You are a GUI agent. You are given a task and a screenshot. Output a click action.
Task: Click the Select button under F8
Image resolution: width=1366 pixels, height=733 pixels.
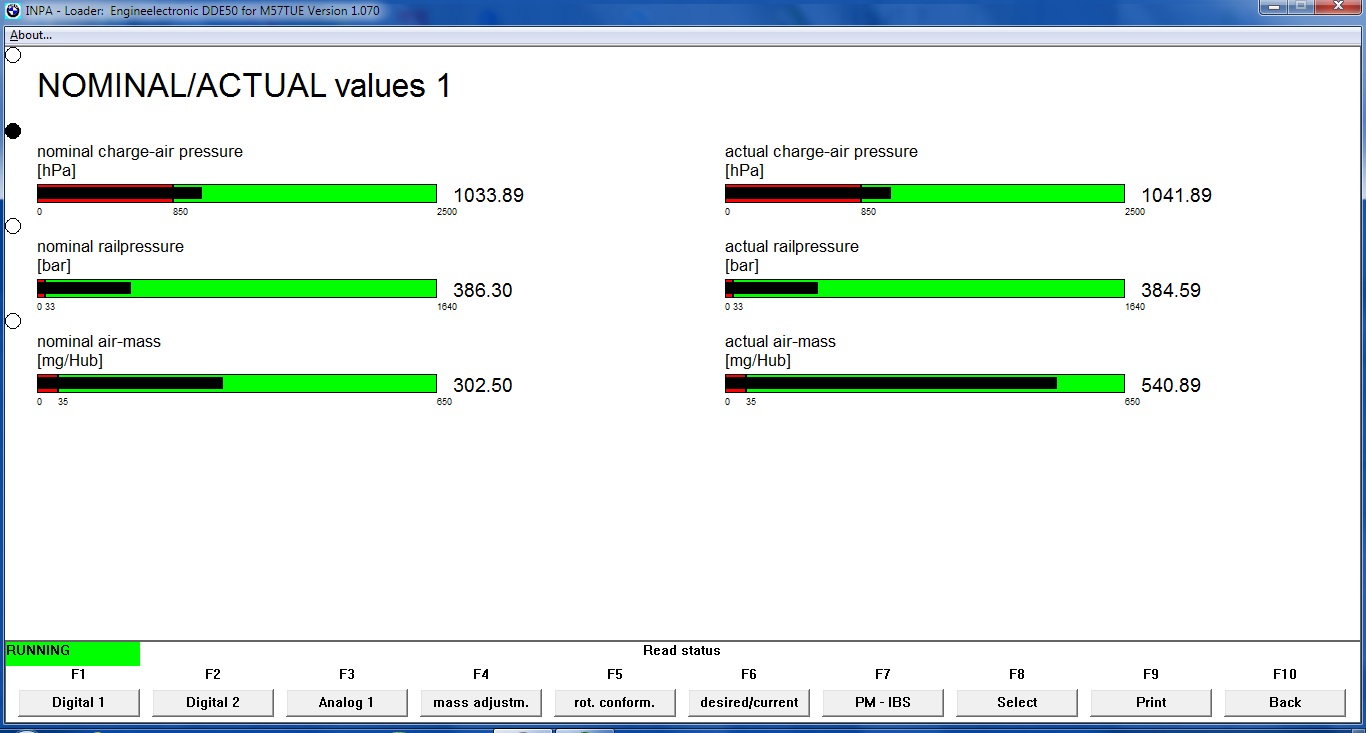(1017, 702)
